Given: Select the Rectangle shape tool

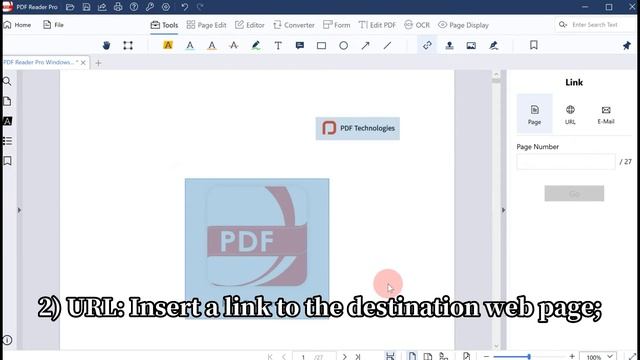Looking at the screenshot, I should click(322, 45).
